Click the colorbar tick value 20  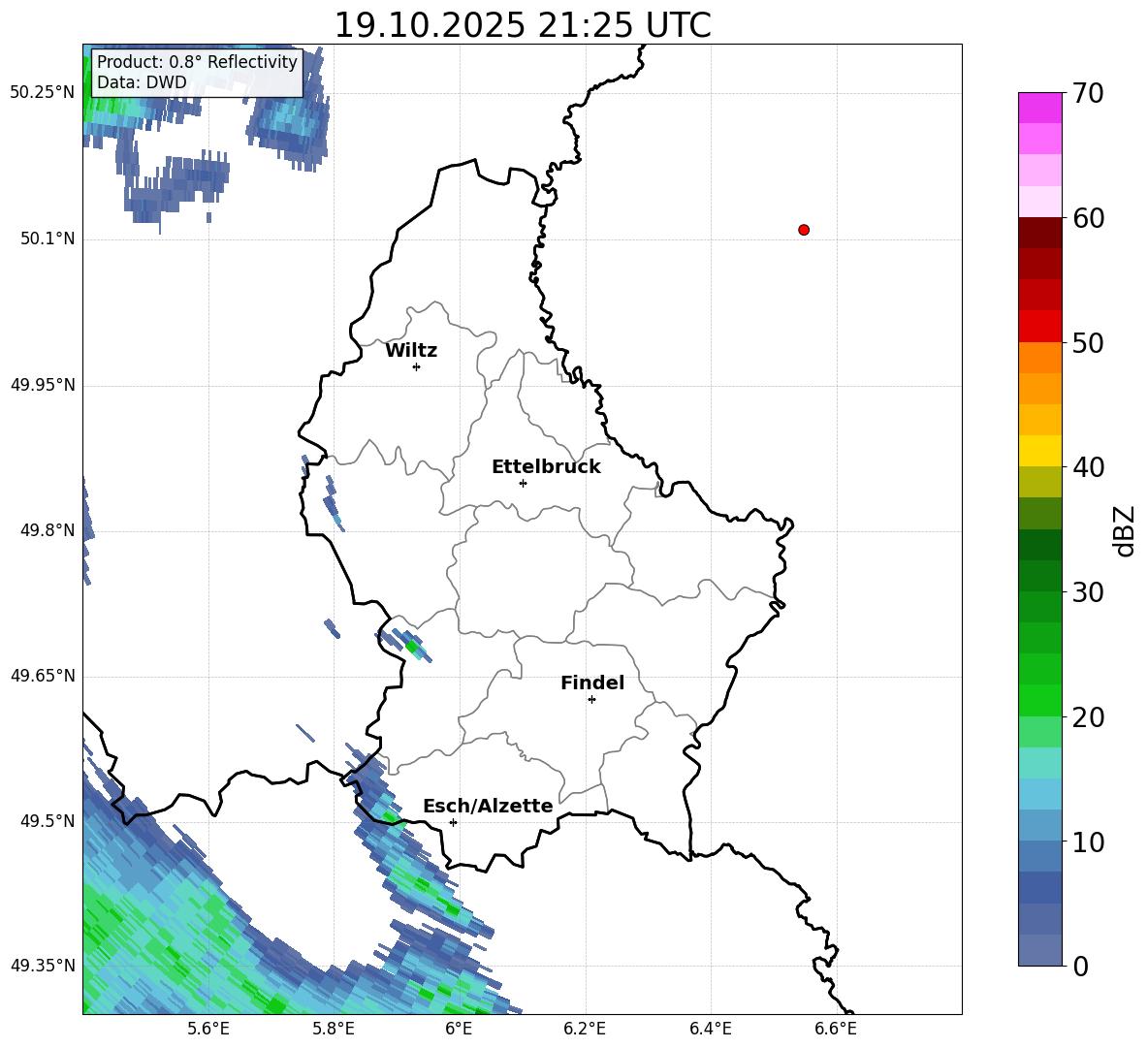[x=1088, y=717]
